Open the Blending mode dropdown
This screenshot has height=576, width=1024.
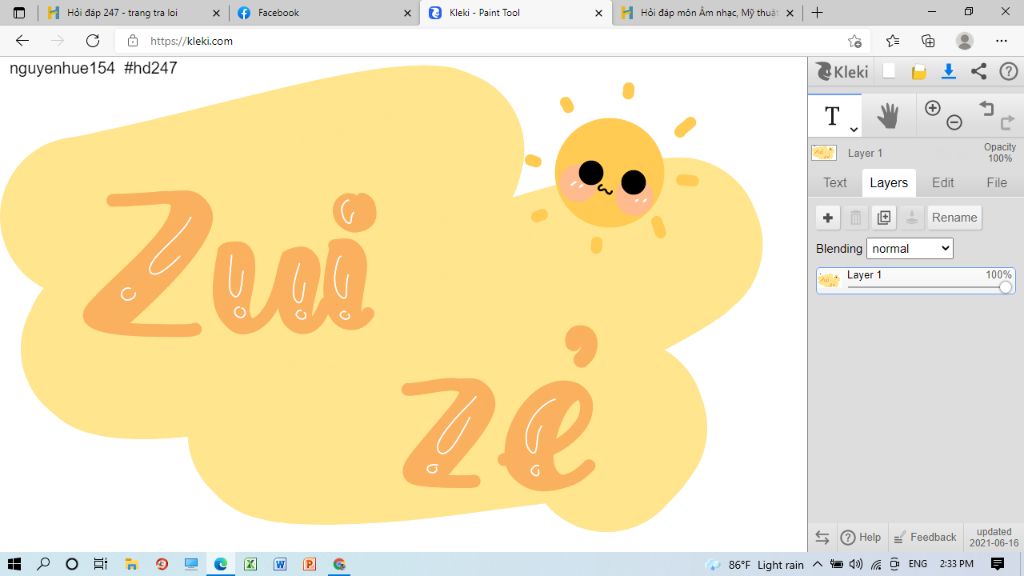909,248
